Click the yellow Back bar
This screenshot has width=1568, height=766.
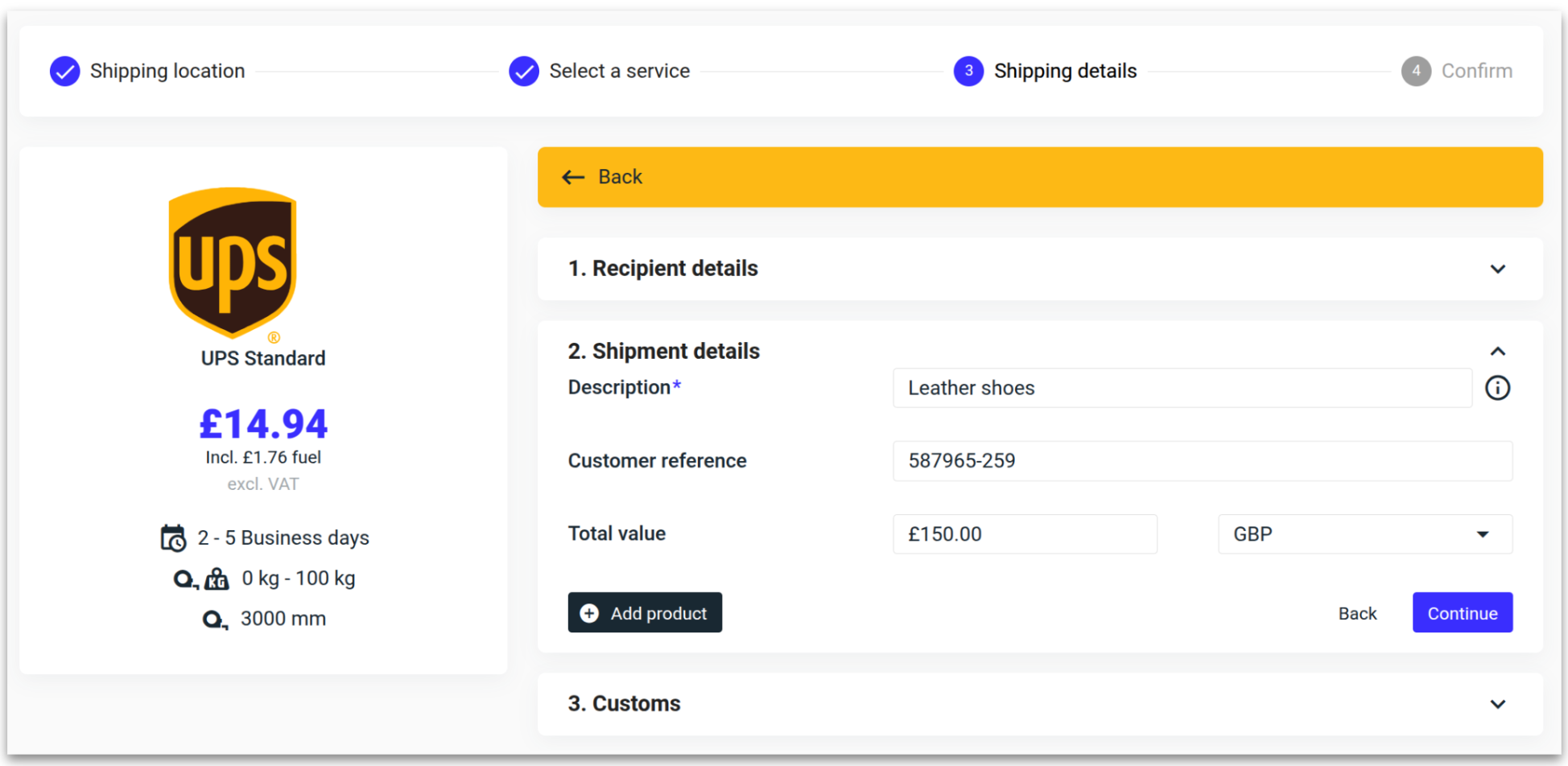pos(1039,177)
